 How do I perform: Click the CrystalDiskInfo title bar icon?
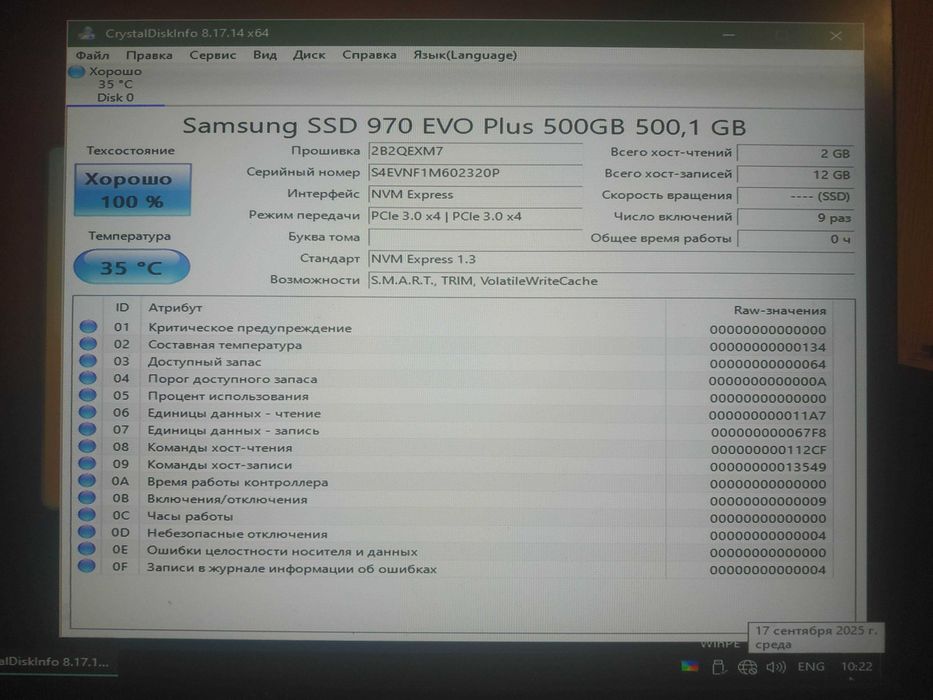click(x=87, y=33)
